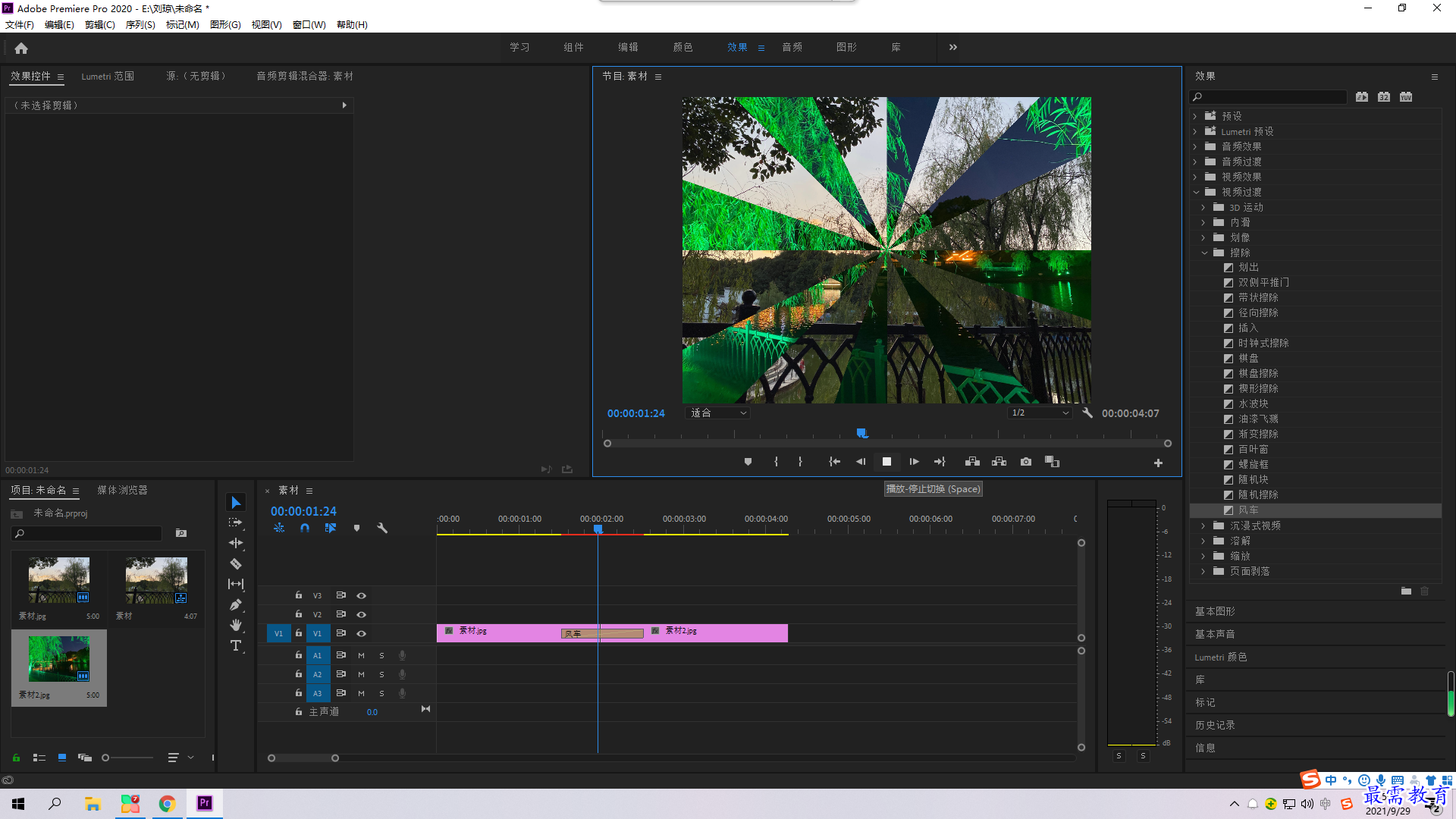The image size is (1456, 819).
Task: Click new custom bin in Effects panel
Action: pyautogui.click(x=1406, y=591)
